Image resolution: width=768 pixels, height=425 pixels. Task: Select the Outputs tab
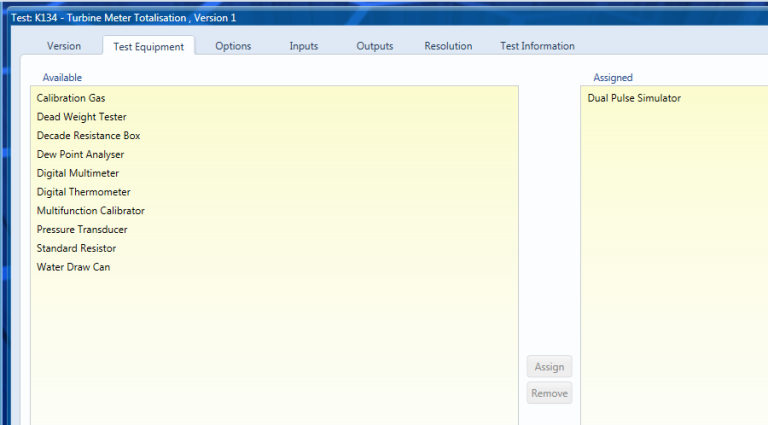click(375, 46)
